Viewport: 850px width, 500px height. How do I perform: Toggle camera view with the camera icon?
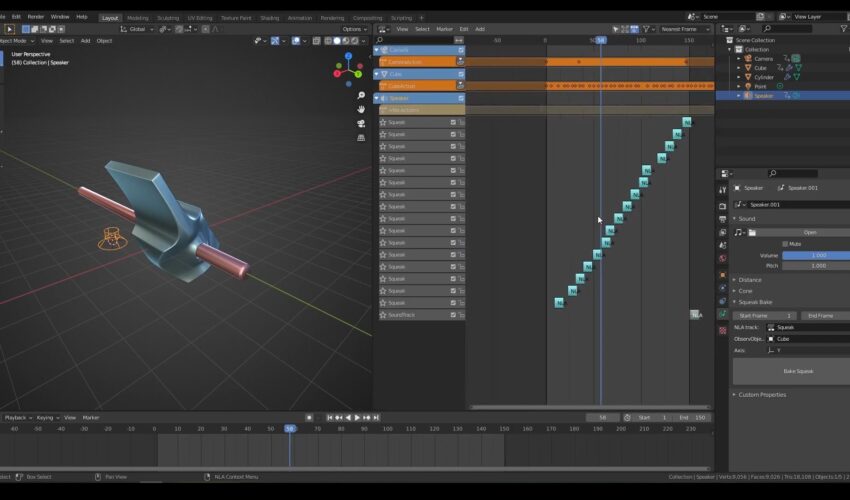pyautogui.click(x=360, y=123)
